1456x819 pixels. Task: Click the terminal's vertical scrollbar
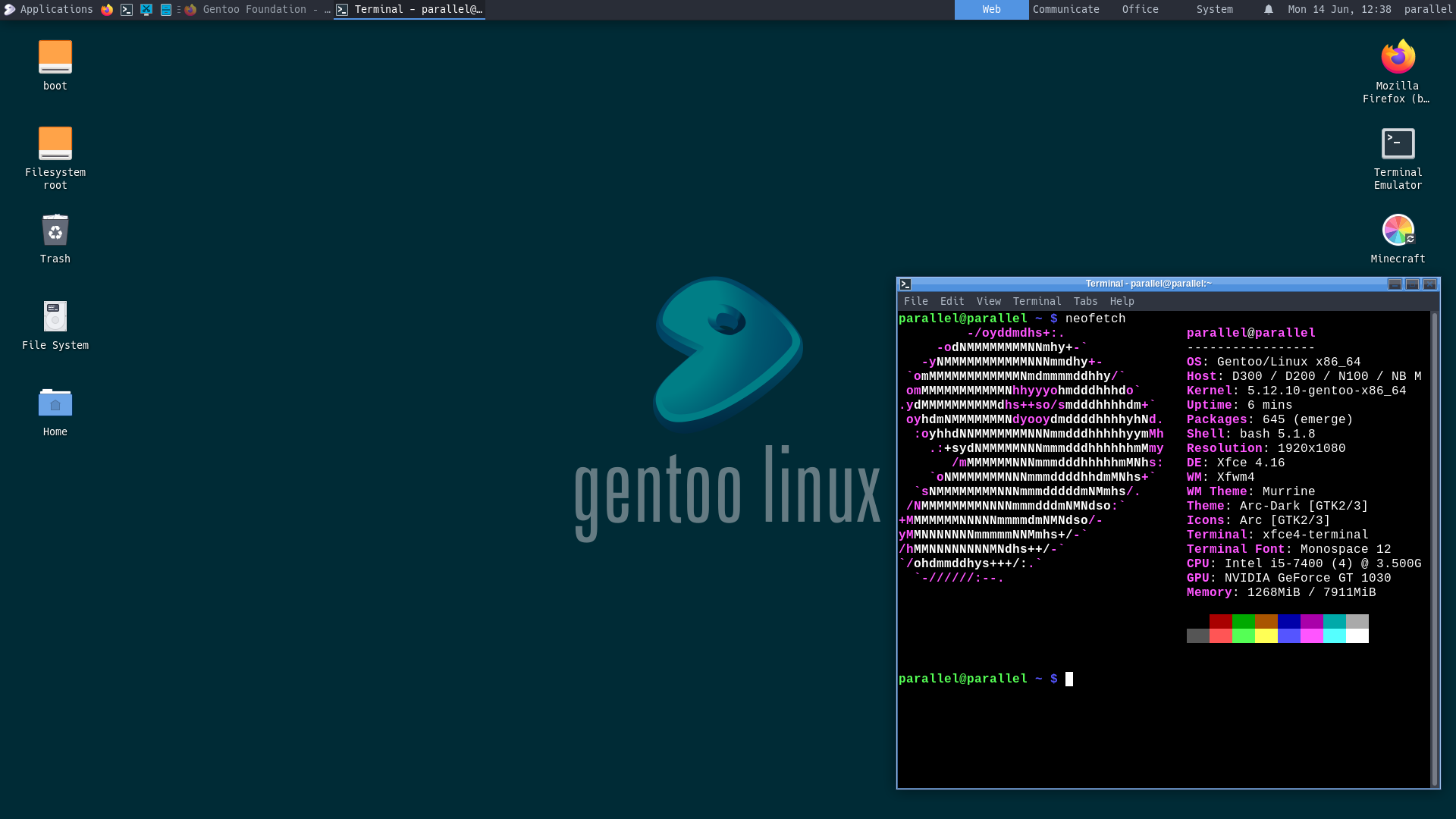click(1434, 549)
